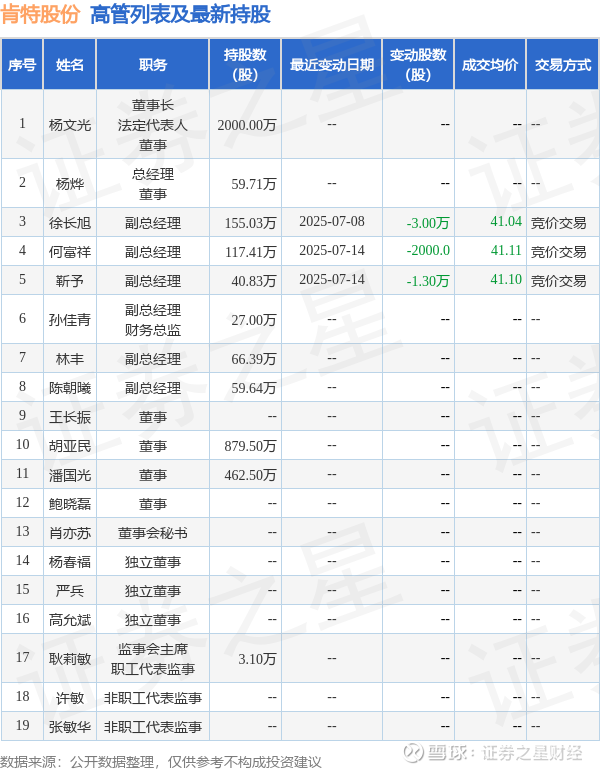
Task: Select the name 严兵
Action: pos(70,591)
